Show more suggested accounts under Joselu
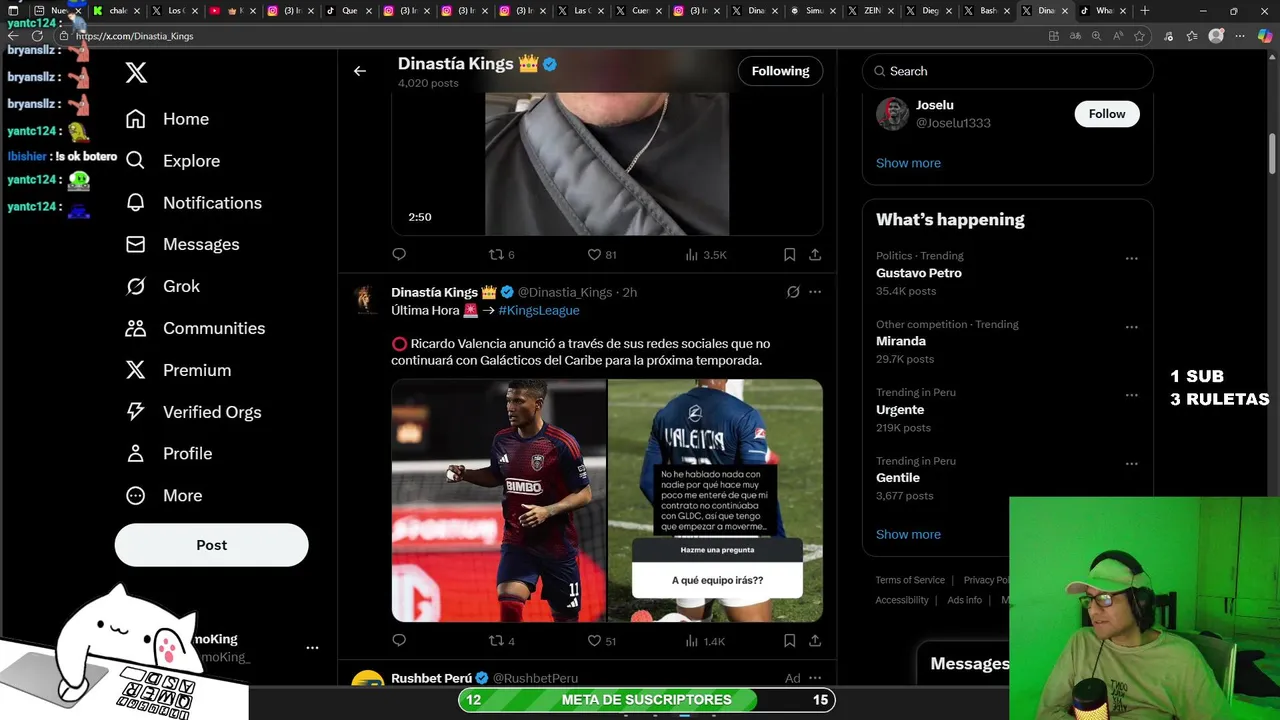Image resolution: width=1280 pixels, height=720 pixels. click(908, 163)
